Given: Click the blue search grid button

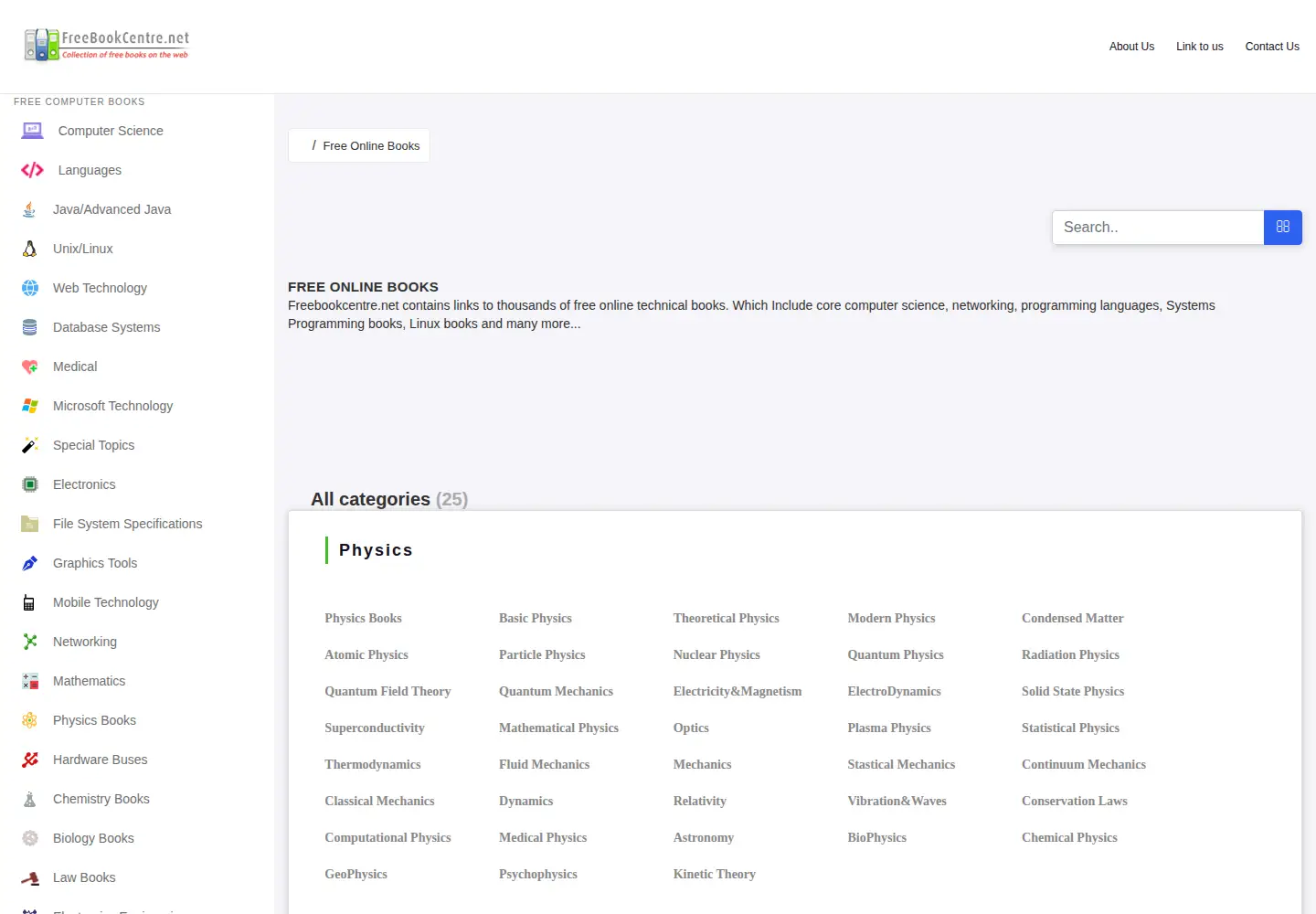Looking at the screenshot, I should (x=1282, y=227).
